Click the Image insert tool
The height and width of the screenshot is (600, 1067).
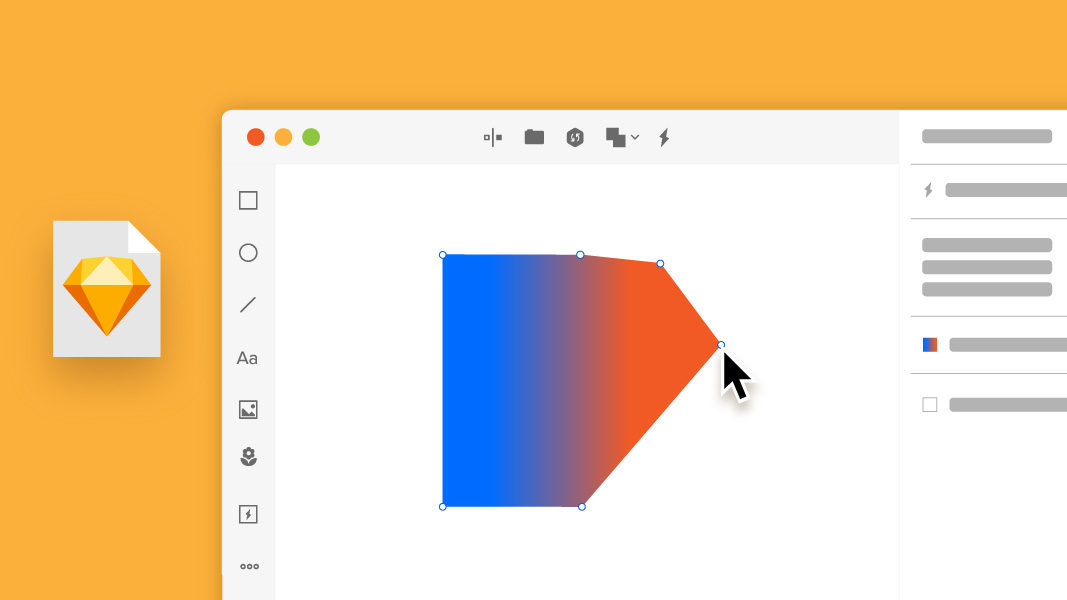click(248, 410)
